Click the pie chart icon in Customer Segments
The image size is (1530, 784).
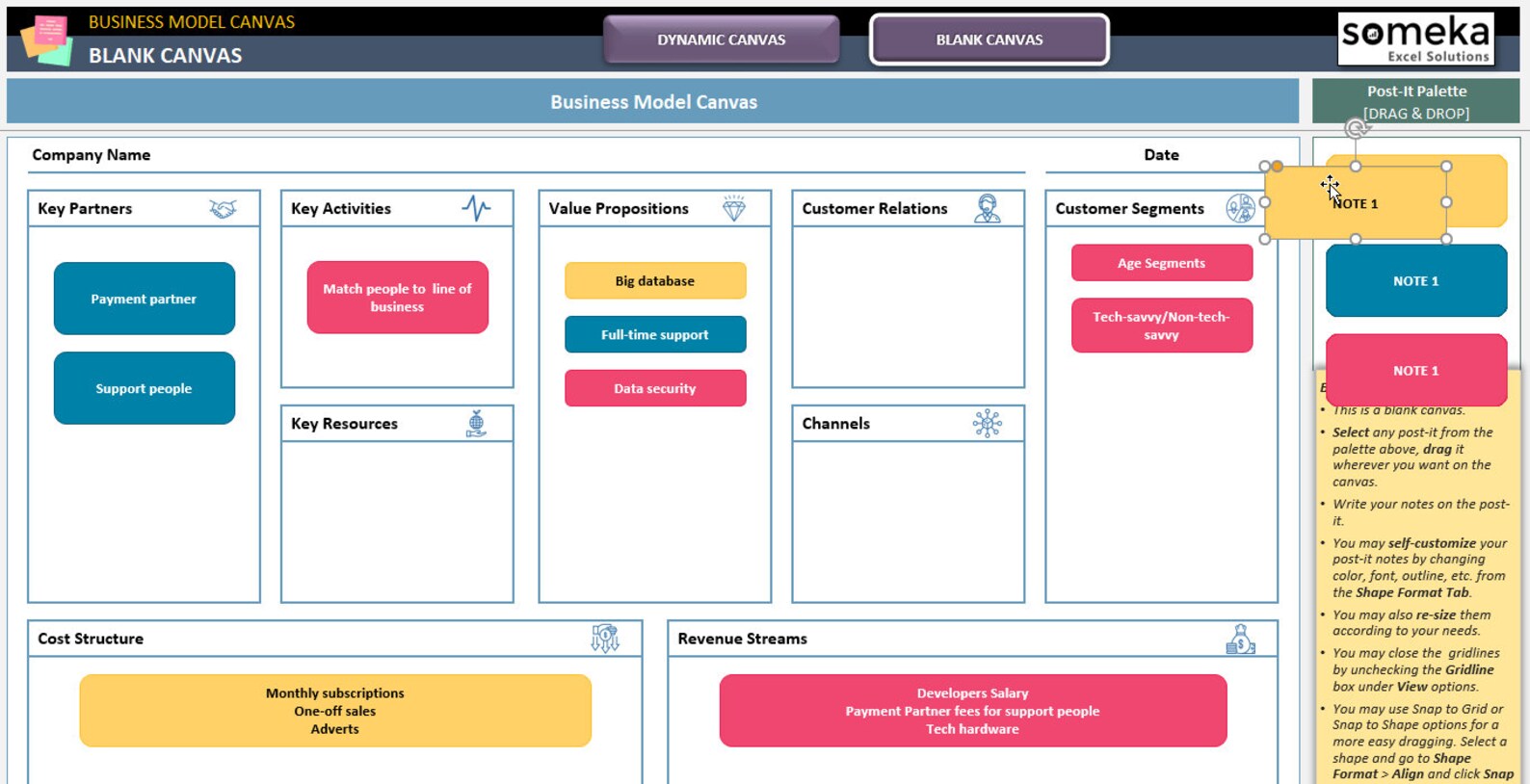[x=1240, y=208]
